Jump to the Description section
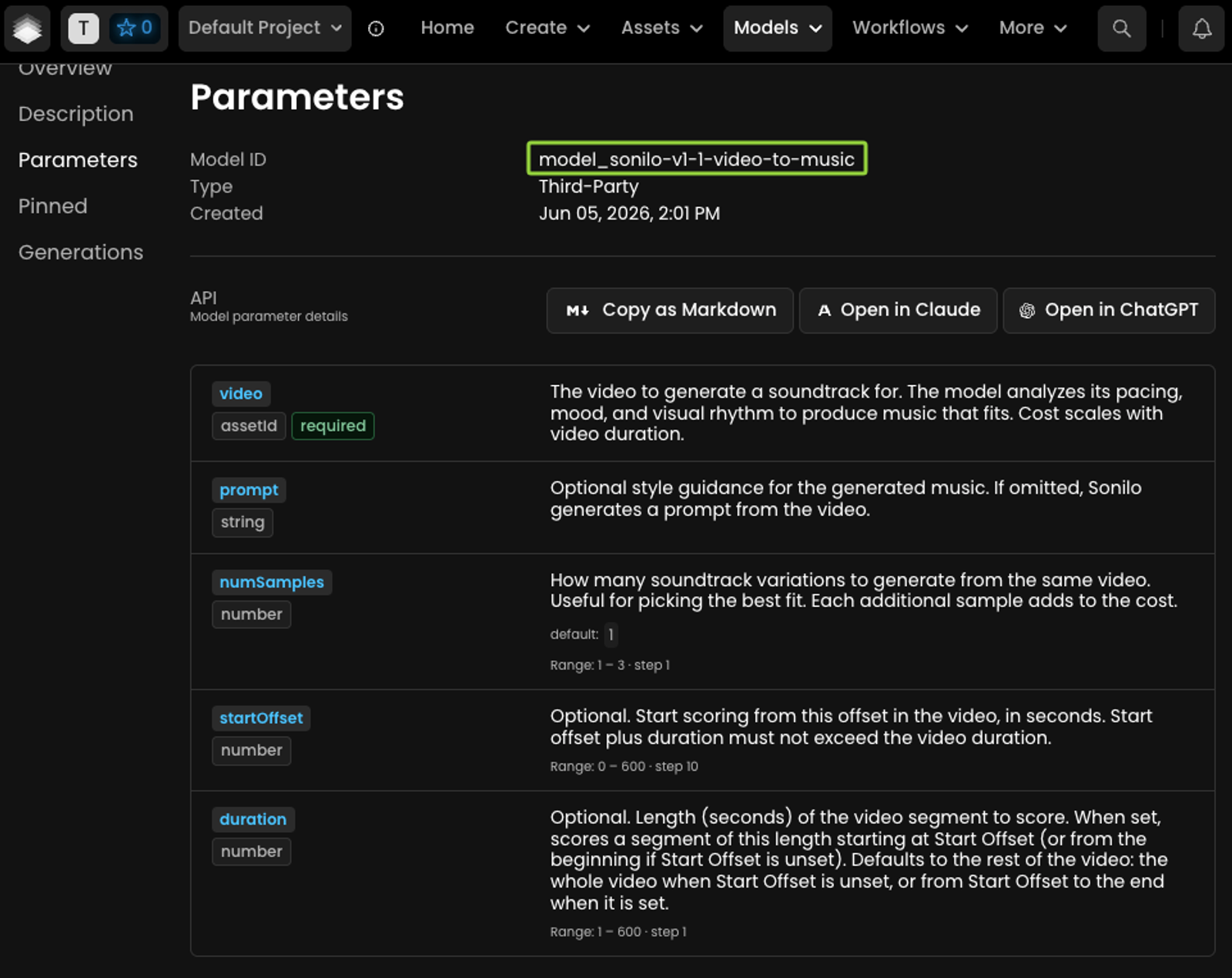This screenshot has width=1232, height=978. click(76, 114)
